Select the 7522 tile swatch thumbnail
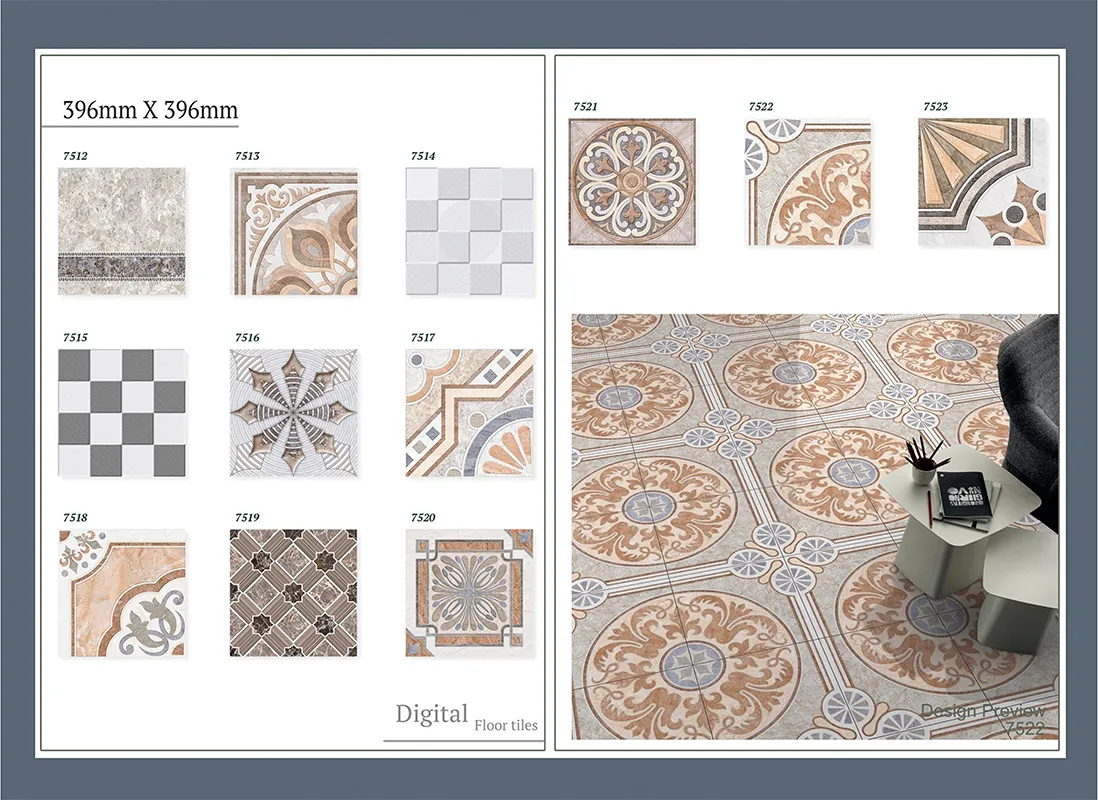Image resolution: width=1098 pixels, height=800 pixels. [807, 182]
